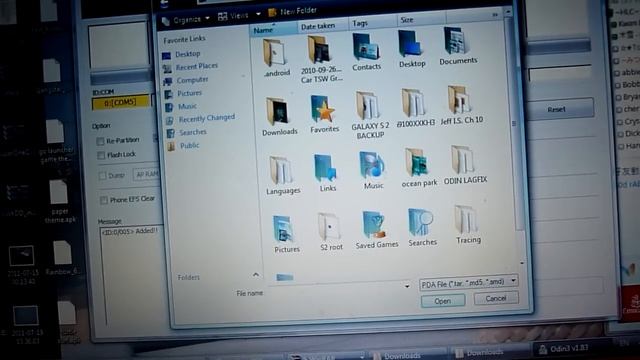This screenshot has height=360, width=640.
Task: Open the ODIN LAGFIX folder
Action: coord(465,165)
